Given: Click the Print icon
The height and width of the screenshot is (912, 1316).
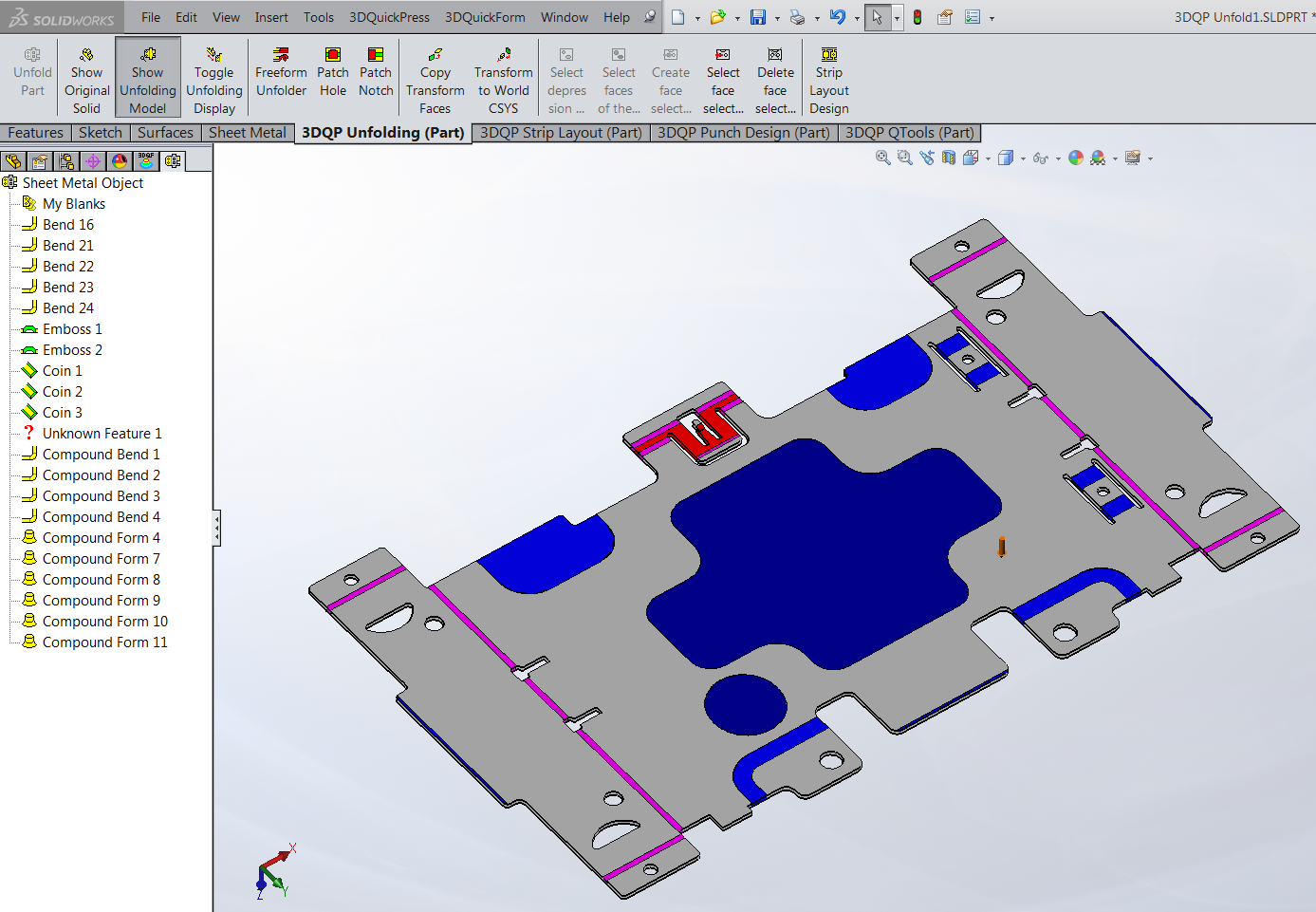Looking at the screenshot, I should coord(797,17).
